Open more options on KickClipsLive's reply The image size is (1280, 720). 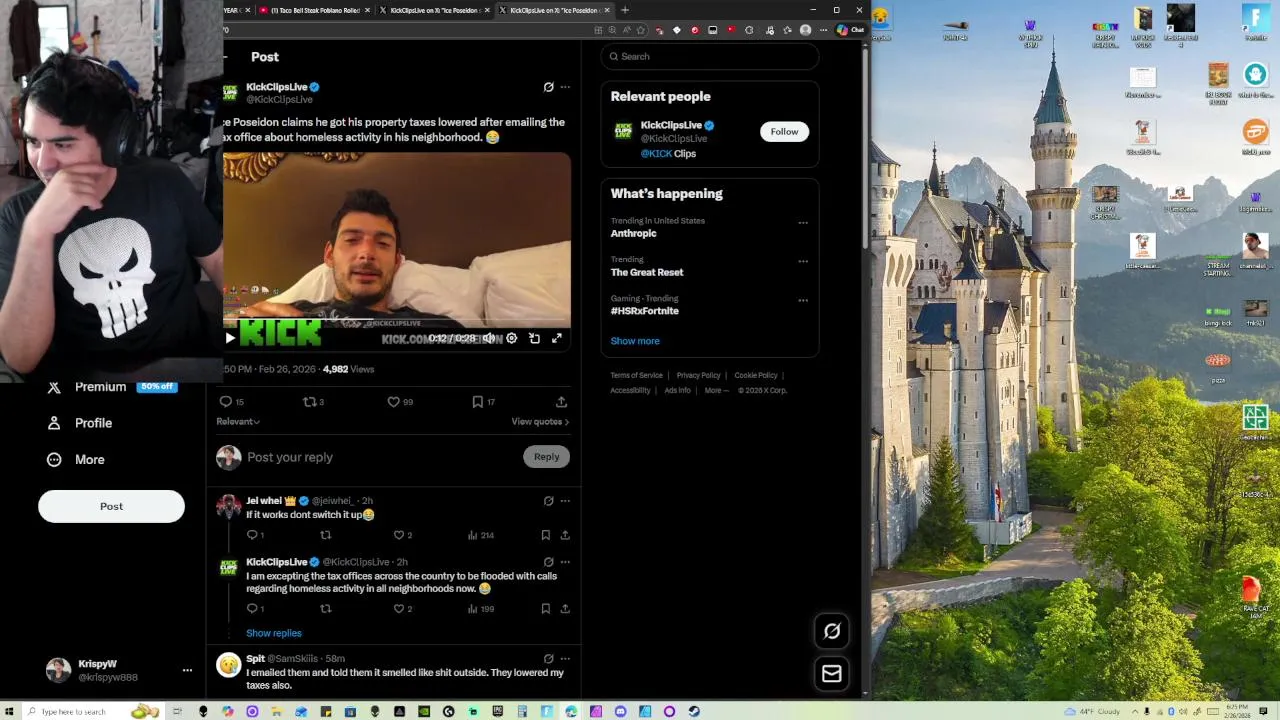pyautogui.click(x=565, y=562)
